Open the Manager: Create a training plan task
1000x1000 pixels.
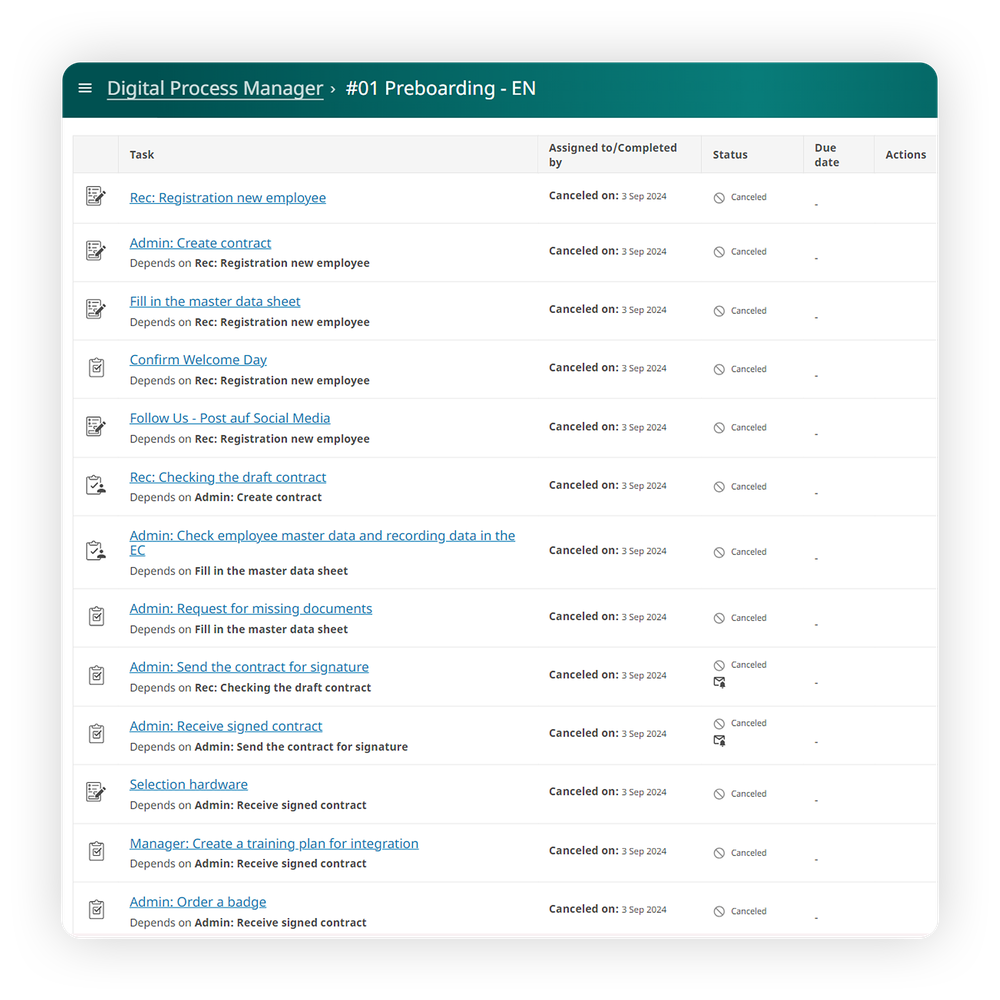click(273, 843)
